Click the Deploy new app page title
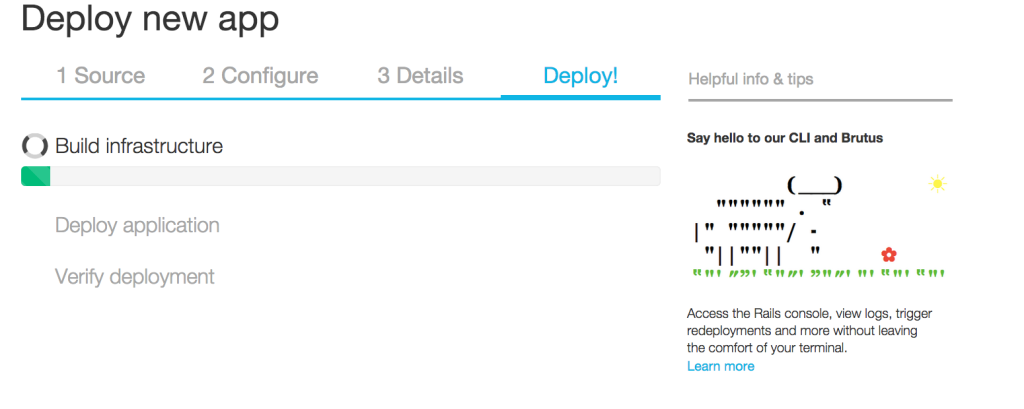 coord(150,18)
